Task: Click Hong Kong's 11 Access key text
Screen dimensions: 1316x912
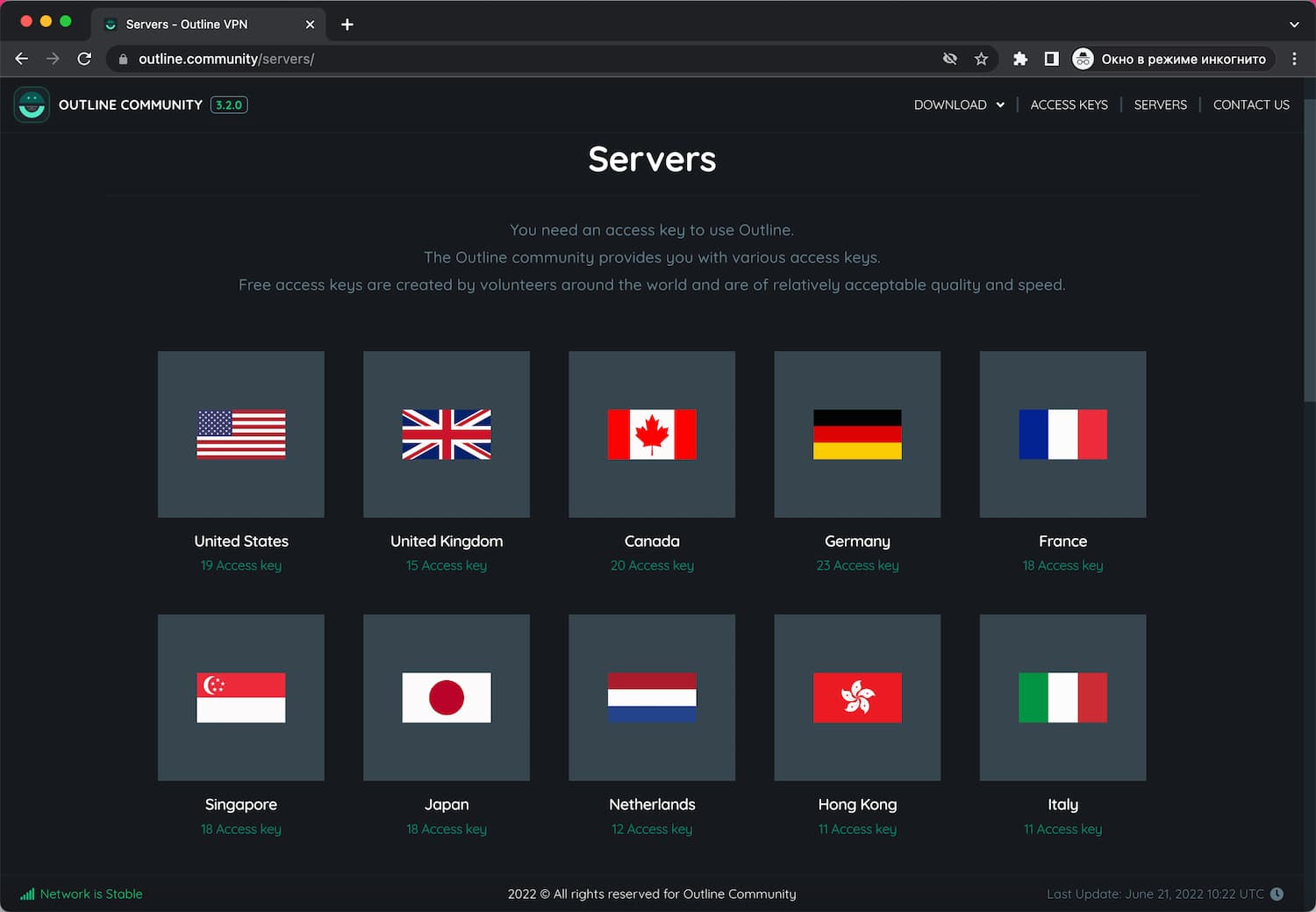Action: (x=857, y=829)
